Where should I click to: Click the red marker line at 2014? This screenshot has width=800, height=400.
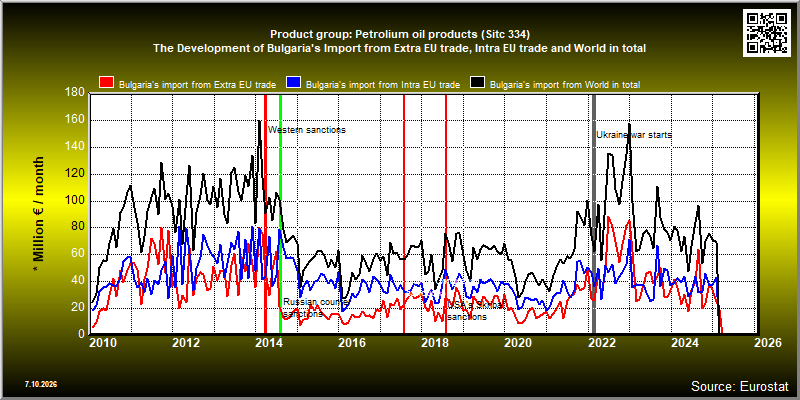coord(265,214)
